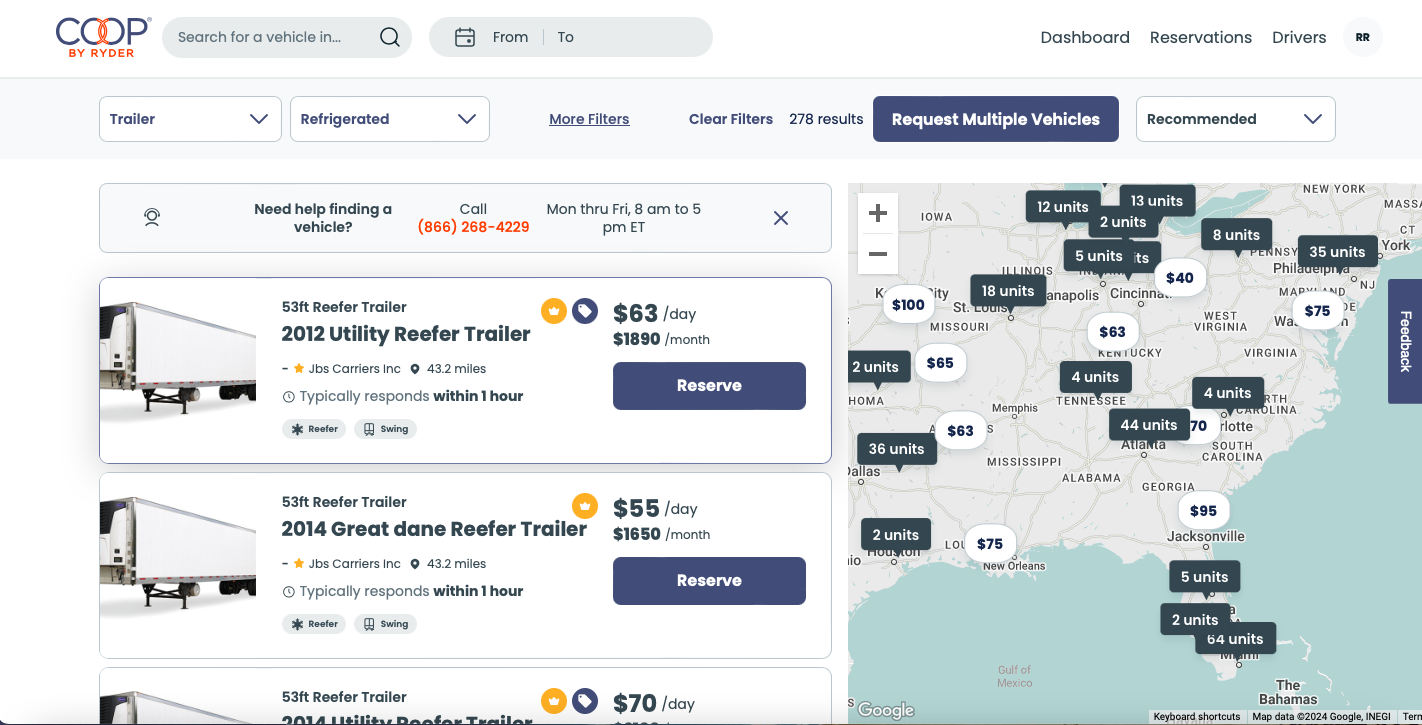Click the 44 units map cluster
Image resolution: width=1422 pixels, height=725 pixels.
1149,425
